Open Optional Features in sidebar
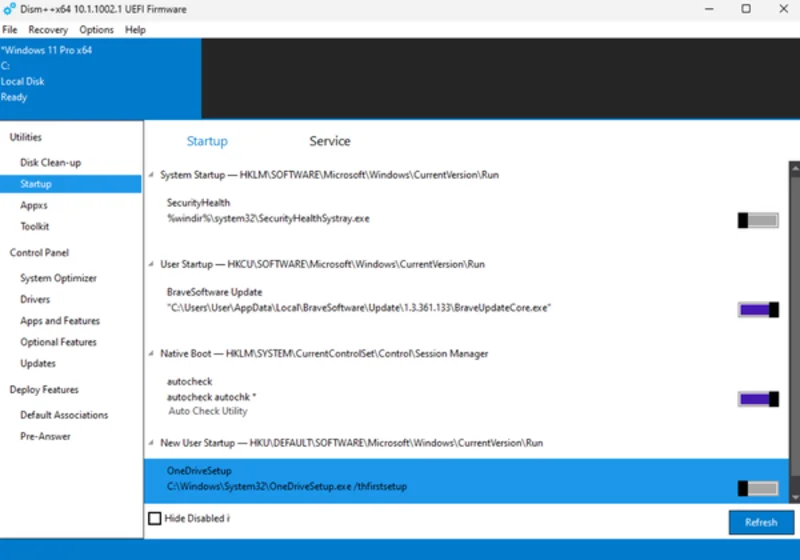The height and width of the screenshot is (560, 800). click(x=58, y=342)
